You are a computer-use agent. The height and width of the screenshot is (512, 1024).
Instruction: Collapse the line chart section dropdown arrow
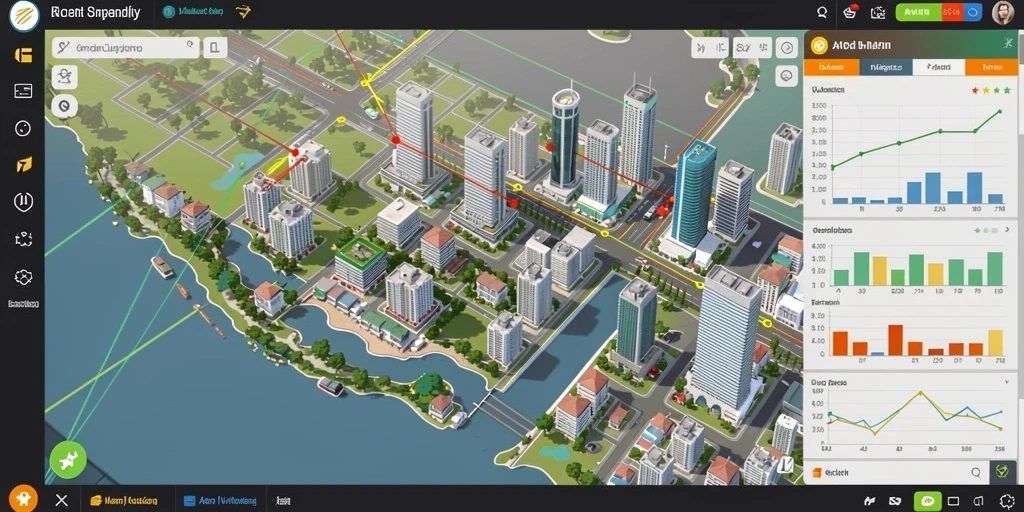pyautogui.click(x=1006, y=382)
